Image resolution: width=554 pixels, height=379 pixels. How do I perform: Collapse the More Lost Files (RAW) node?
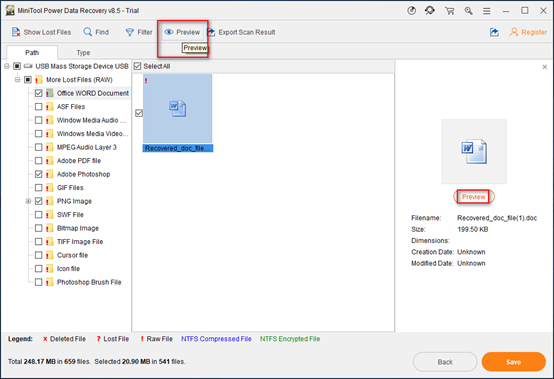click(17, 80)
